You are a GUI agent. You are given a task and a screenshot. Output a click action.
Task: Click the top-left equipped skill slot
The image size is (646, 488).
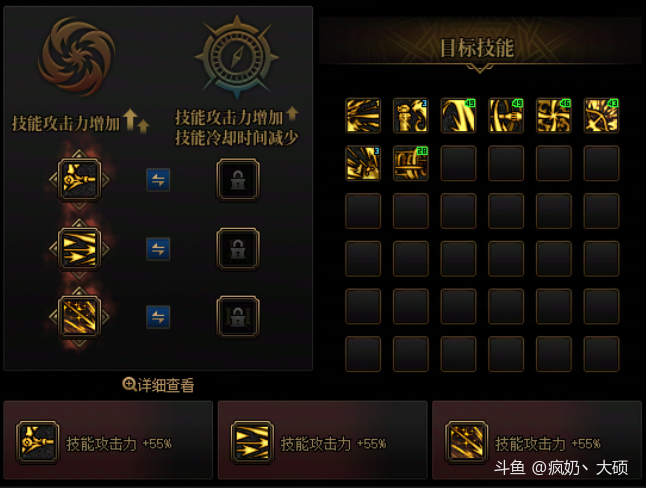pyautogui.click(x=80, y=180)
